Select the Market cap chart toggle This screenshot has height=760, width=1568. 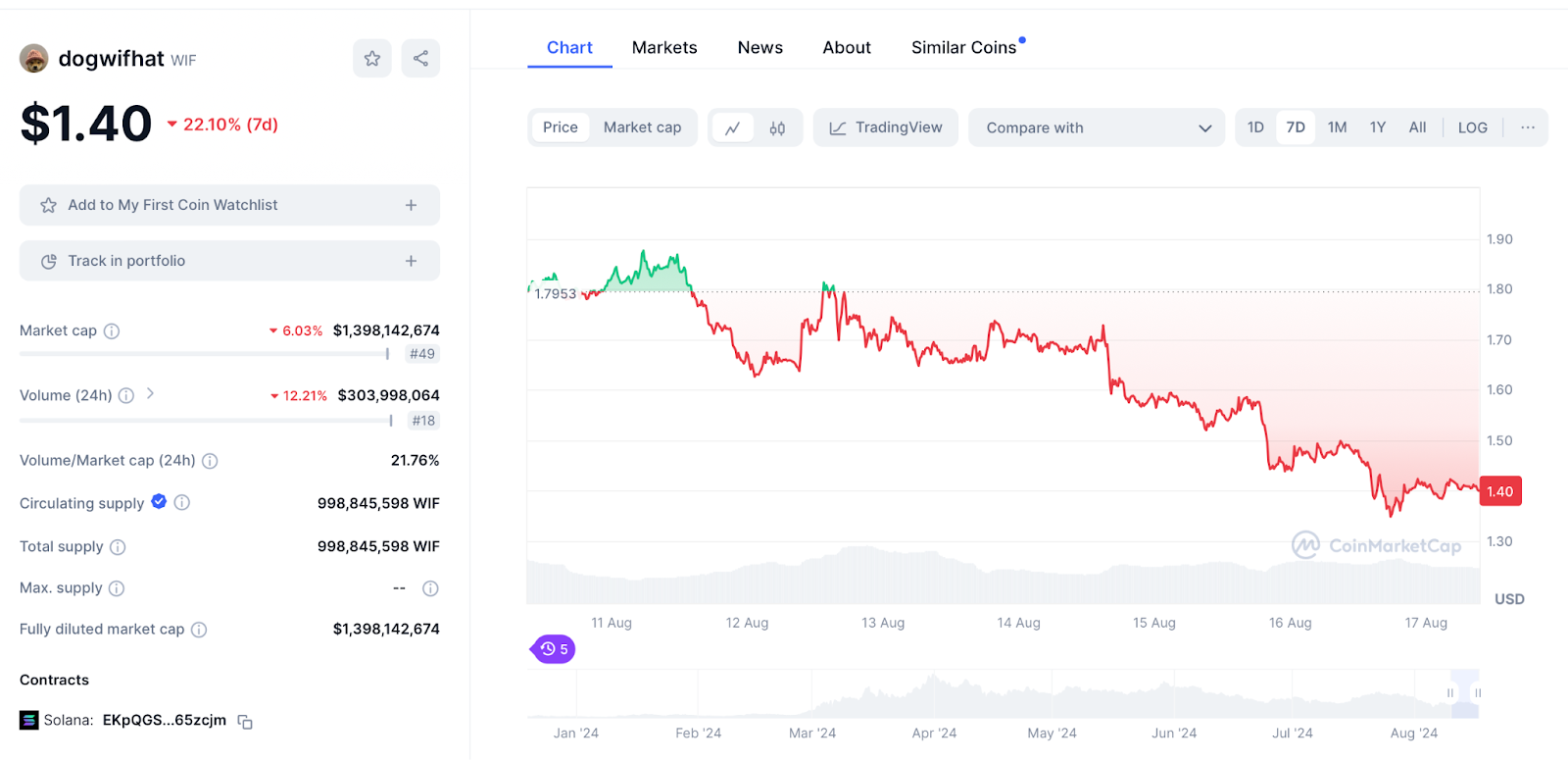[x=642, y=127]
